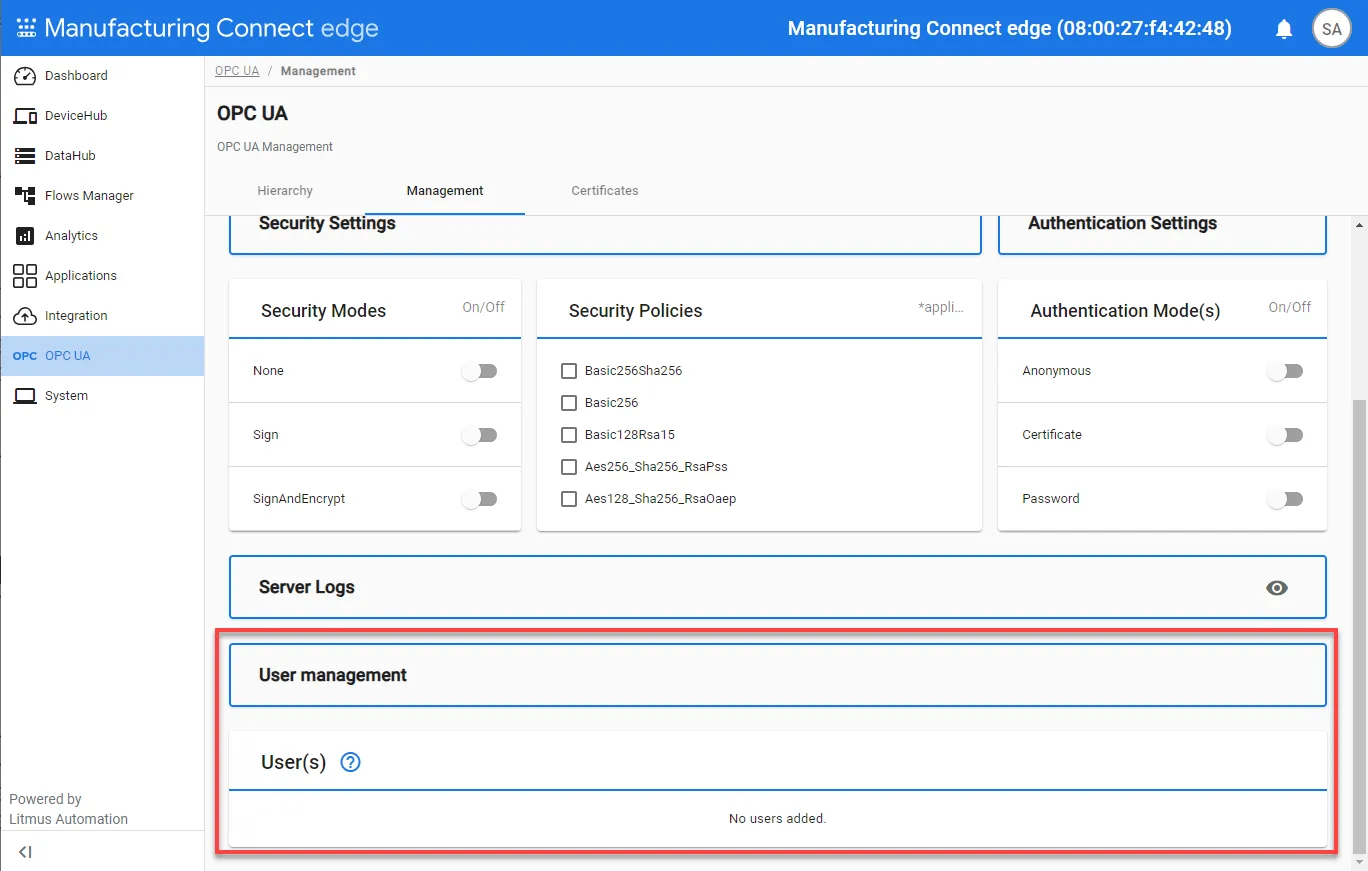Click the Analytics chart icon
The height and width of the screenshot is (871, 1368).
(25, 236)
